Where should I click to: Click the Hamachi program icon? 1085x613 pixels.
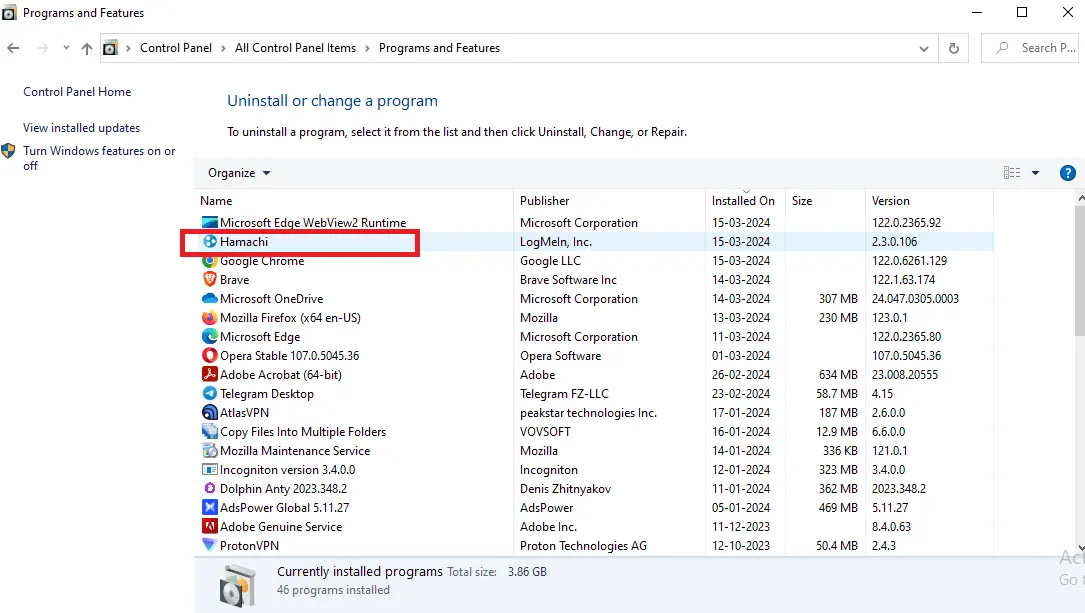pos(209,241)
